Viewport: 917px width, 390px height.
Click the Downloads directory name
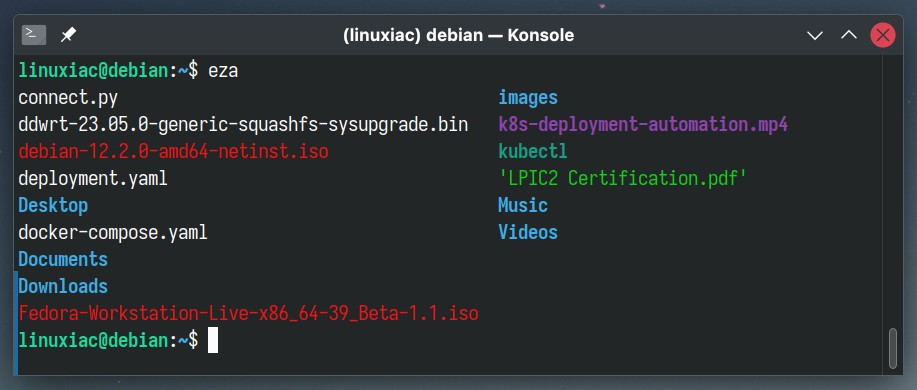point(63,286)
